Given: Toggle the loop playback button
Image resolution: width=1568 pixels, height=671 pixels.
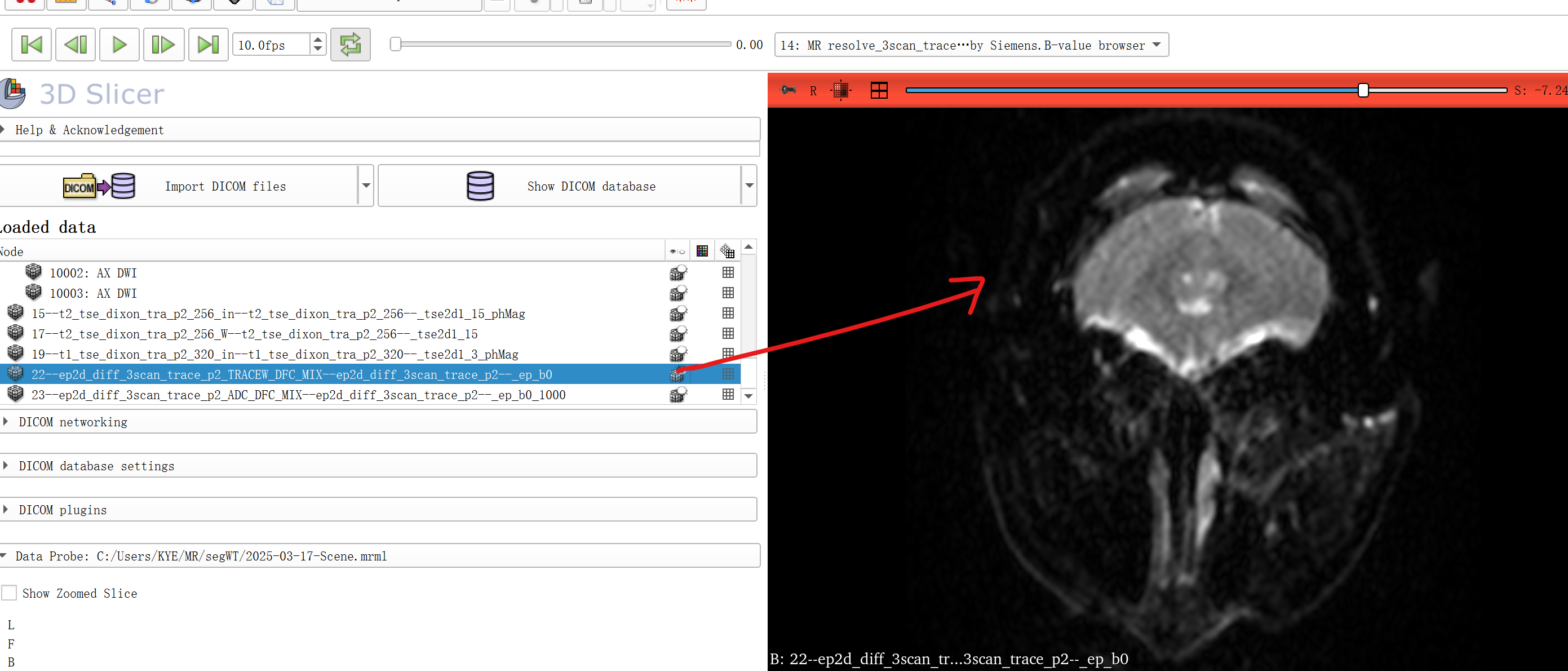Looking at the screenshot, I should point(350,45).
